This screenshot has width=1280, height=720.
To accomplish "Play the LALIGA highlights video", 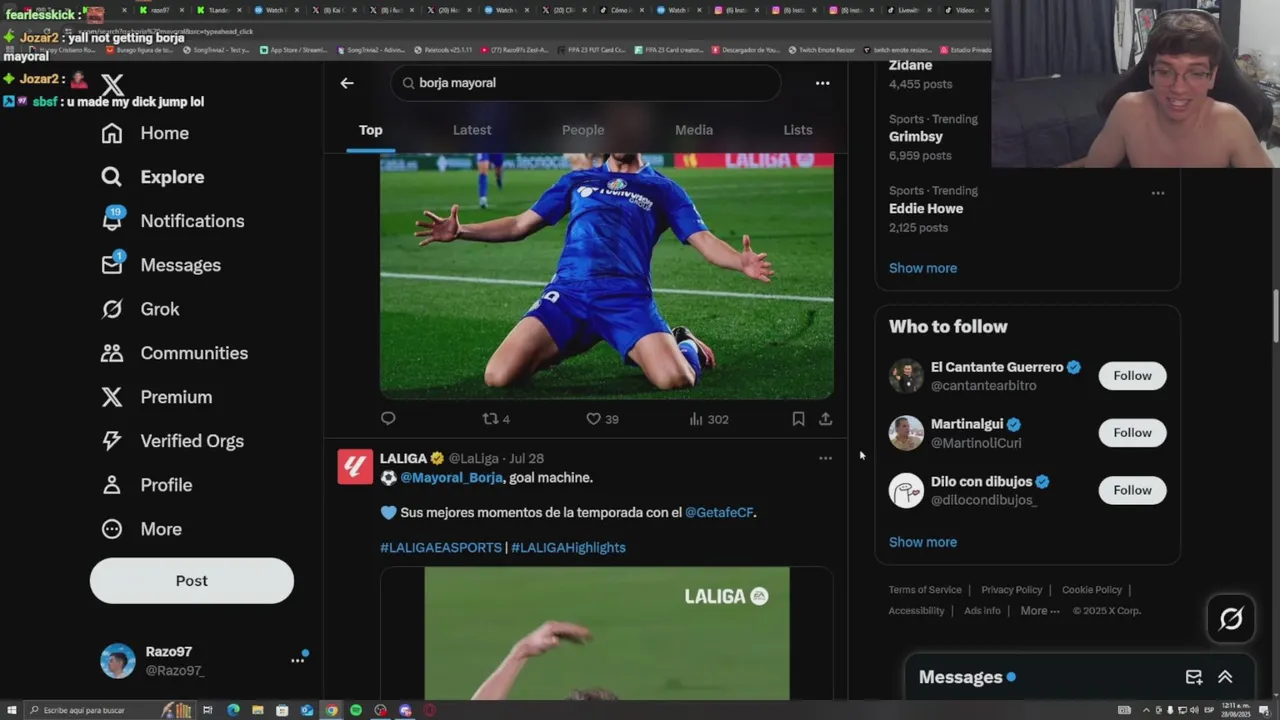I will (x=607, y=634).
